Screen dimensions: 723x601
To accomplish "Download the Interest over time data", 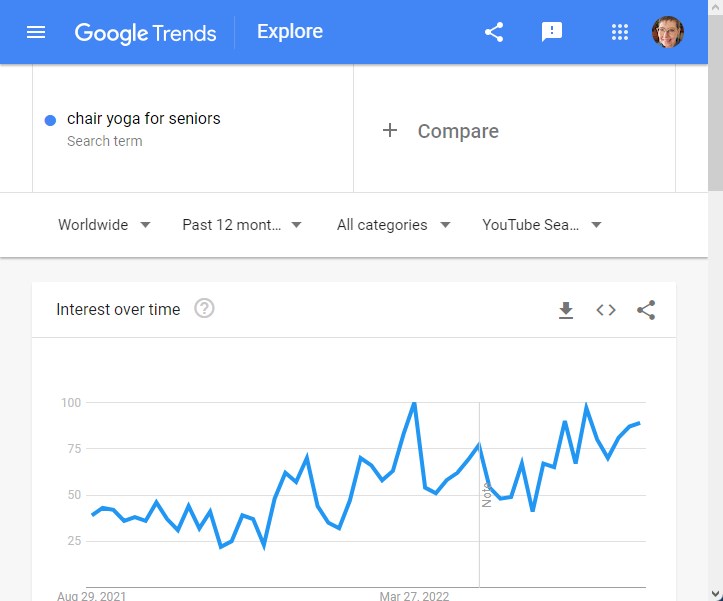I will tap(566, 310).
